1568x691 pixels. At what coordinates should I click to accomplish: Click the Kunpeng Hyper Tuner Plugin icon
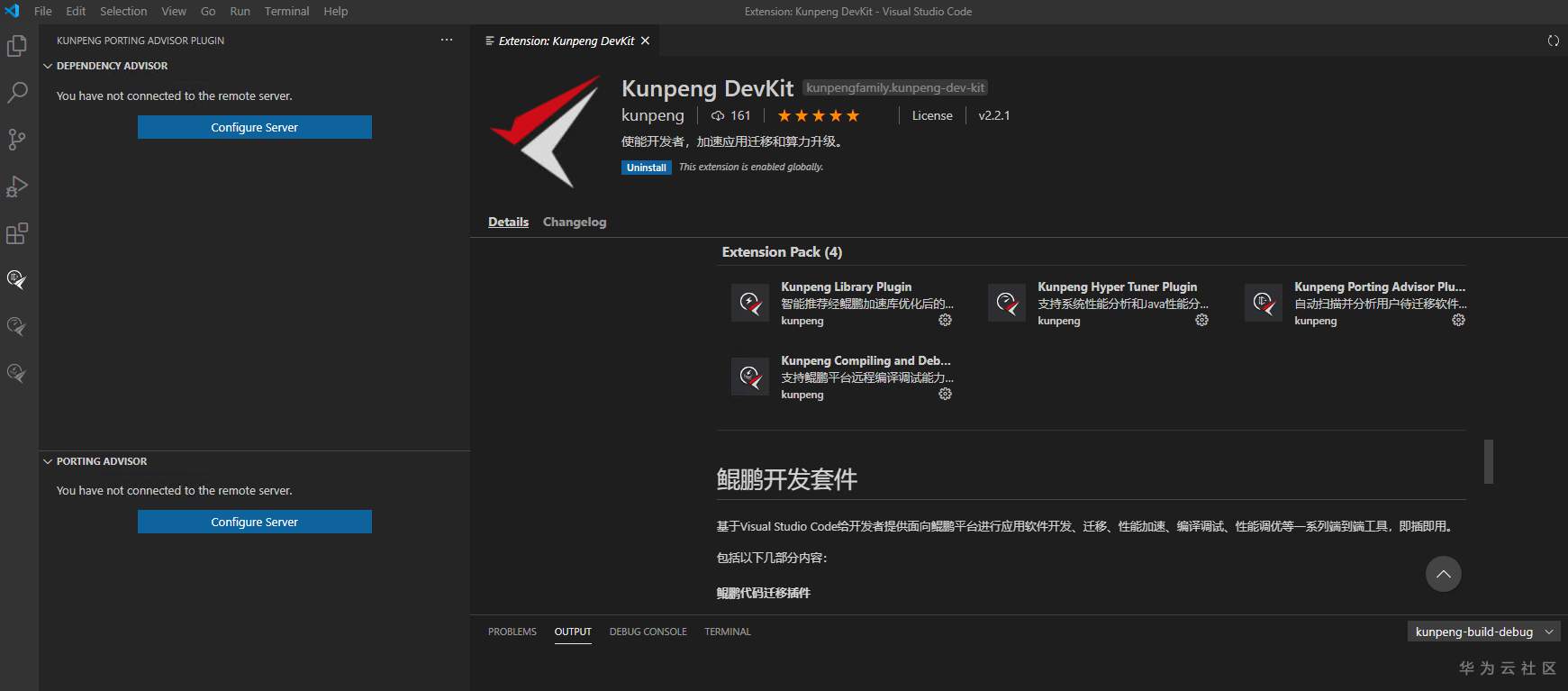click(1007, 304)
